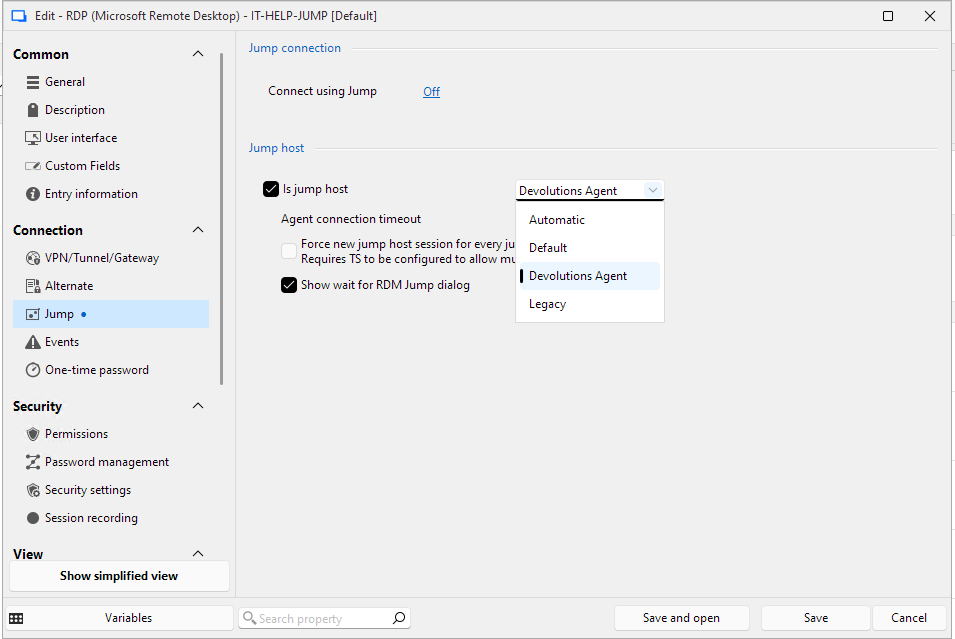Image resolution: width=955 pixels, height=639 pixels.
Task: Open the Variables grid icon
Action: pos(16,617)
